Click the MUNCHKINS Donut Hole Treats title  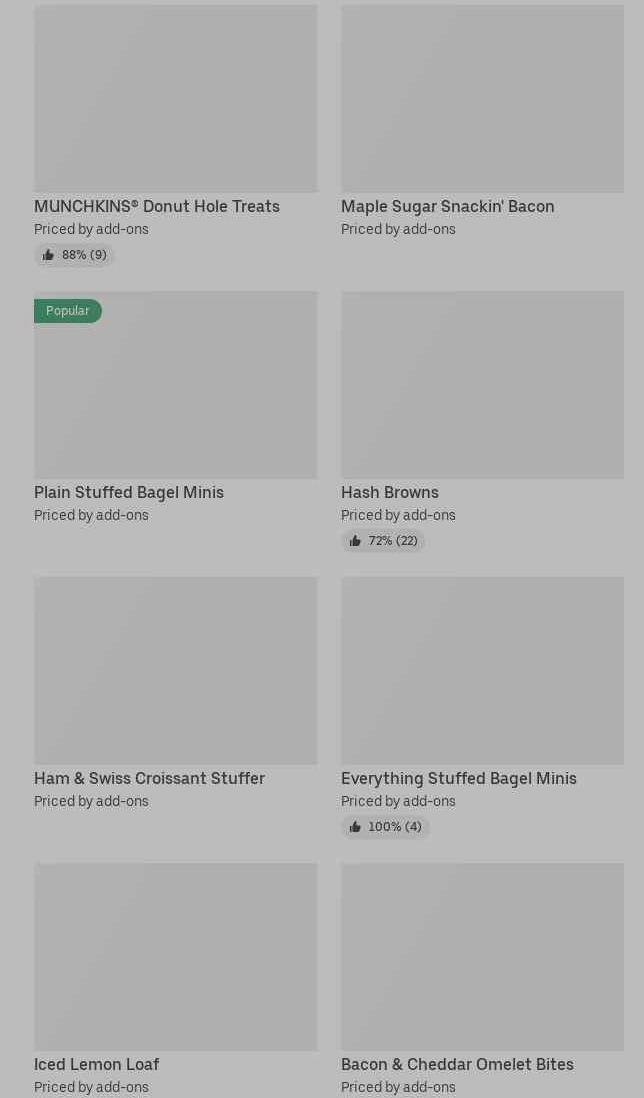click(157, 206)
